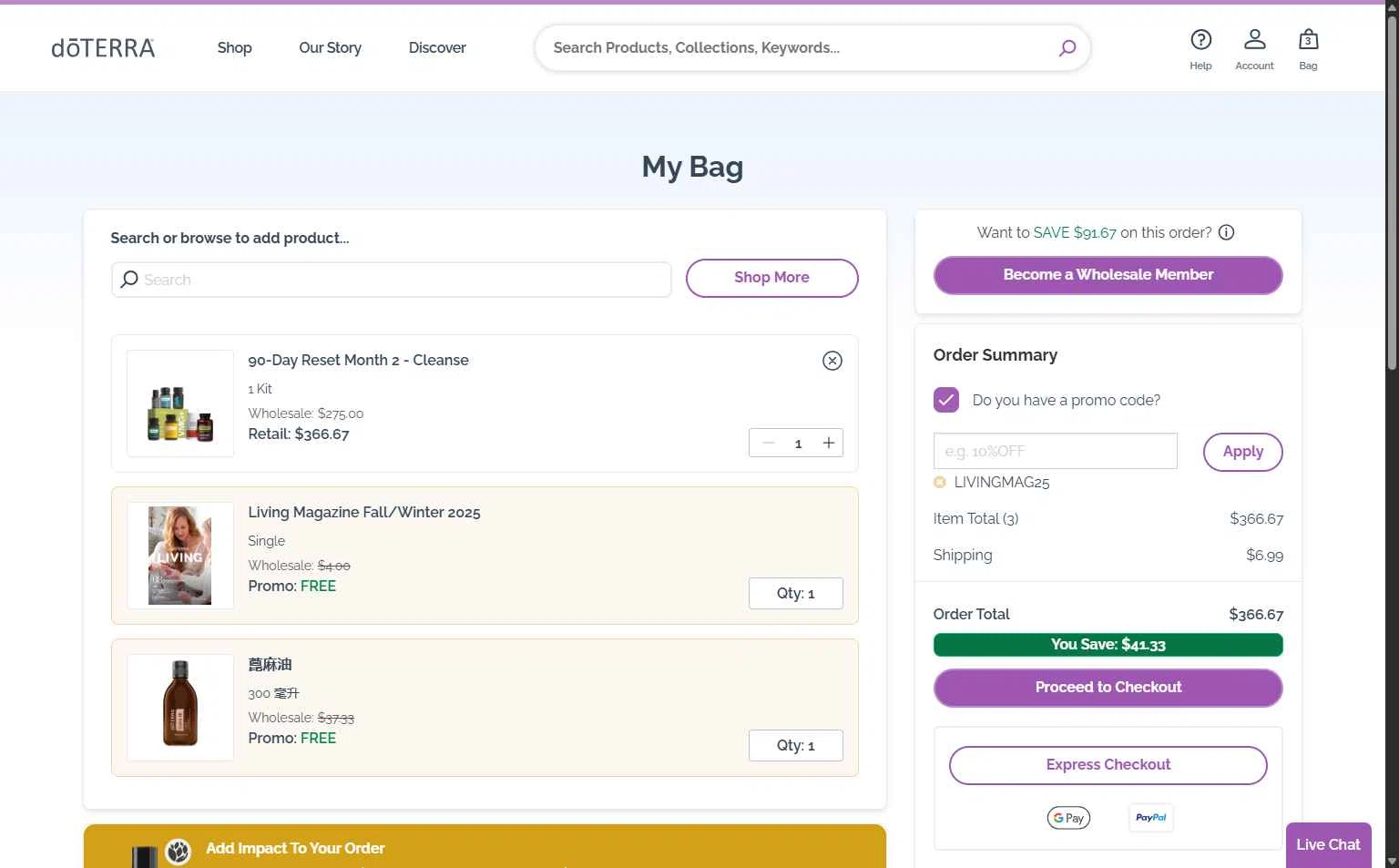Remove 90-Day Reset kit with X icon

point(832,361)
